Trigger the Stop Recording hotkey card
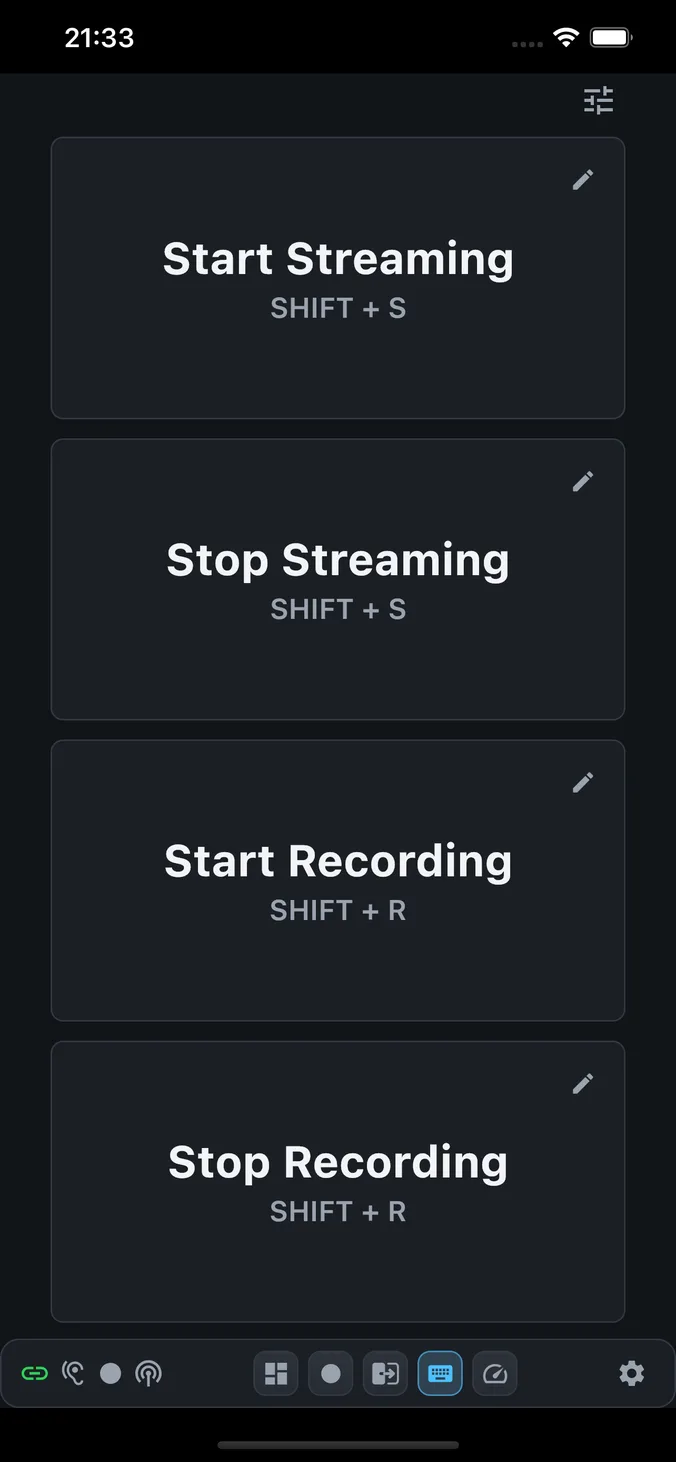The height and width of the screenshot is (1462, 676). tap(338, 1182)
